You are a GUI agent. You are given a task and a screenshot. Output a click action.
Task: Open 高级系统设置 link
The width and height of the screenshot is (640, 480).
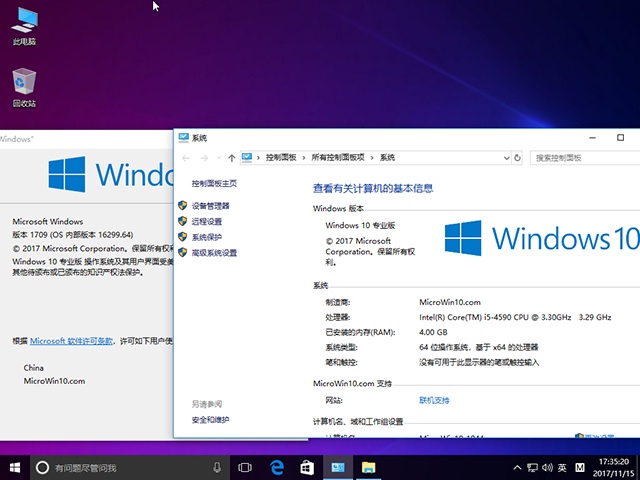(x=214, y=253)
